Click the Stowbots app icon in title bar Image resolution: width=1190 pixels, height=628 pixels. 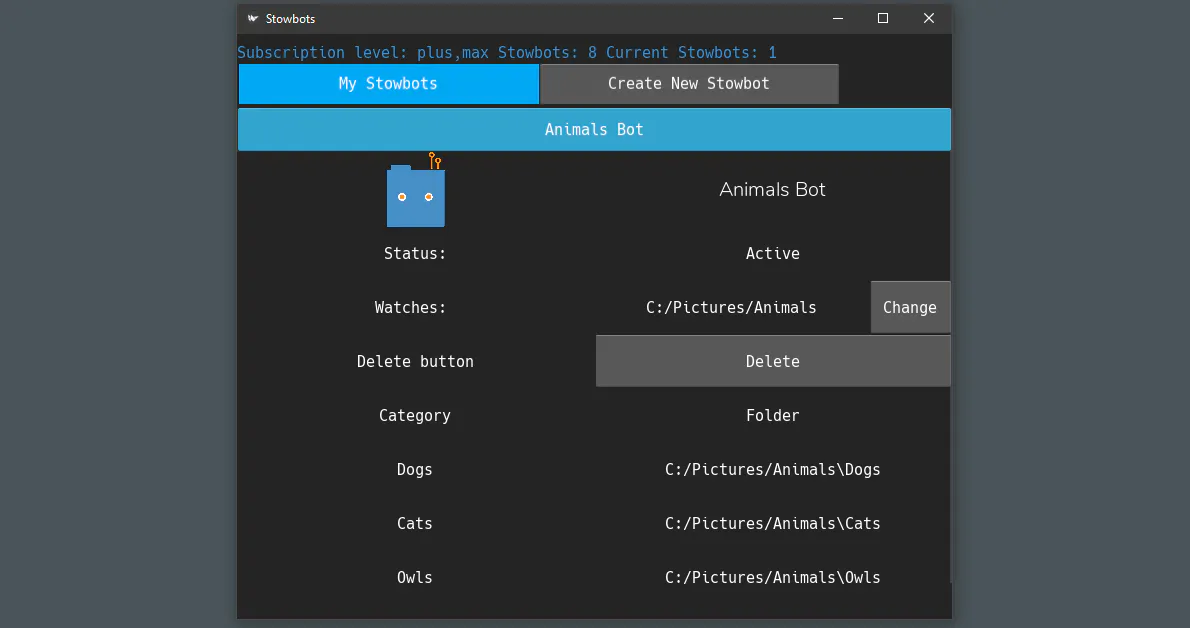253,18
